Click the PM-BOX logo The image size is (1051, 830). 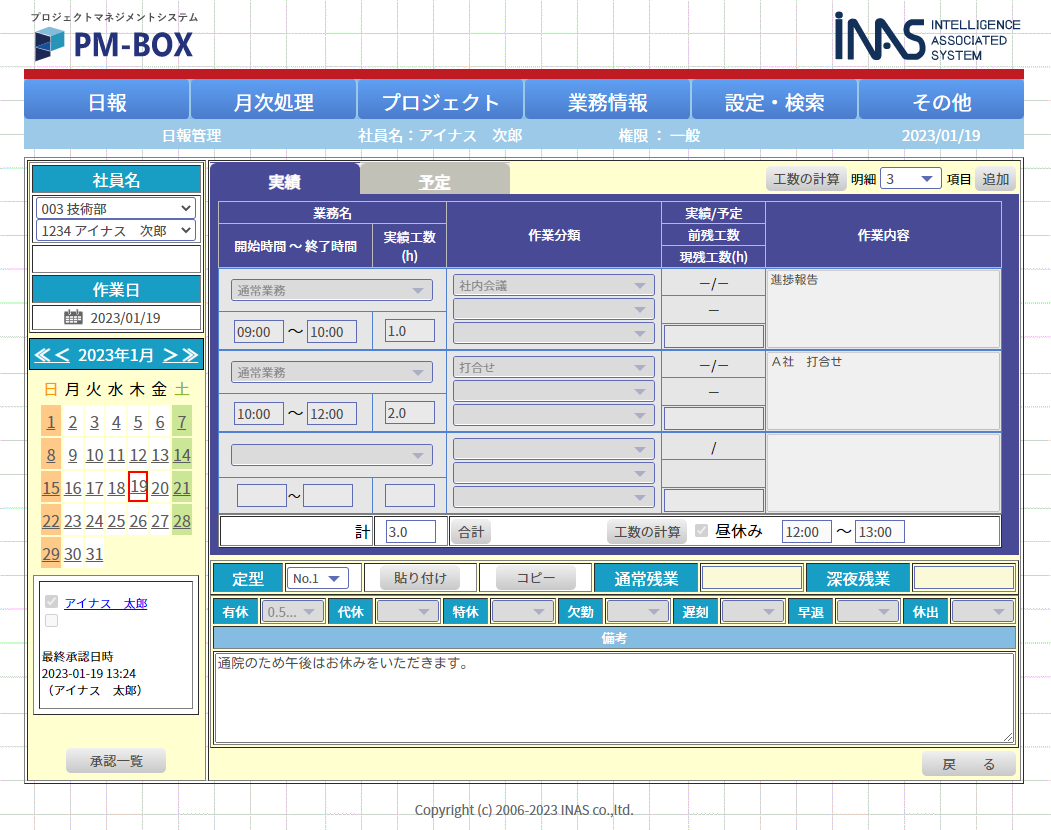113,43
